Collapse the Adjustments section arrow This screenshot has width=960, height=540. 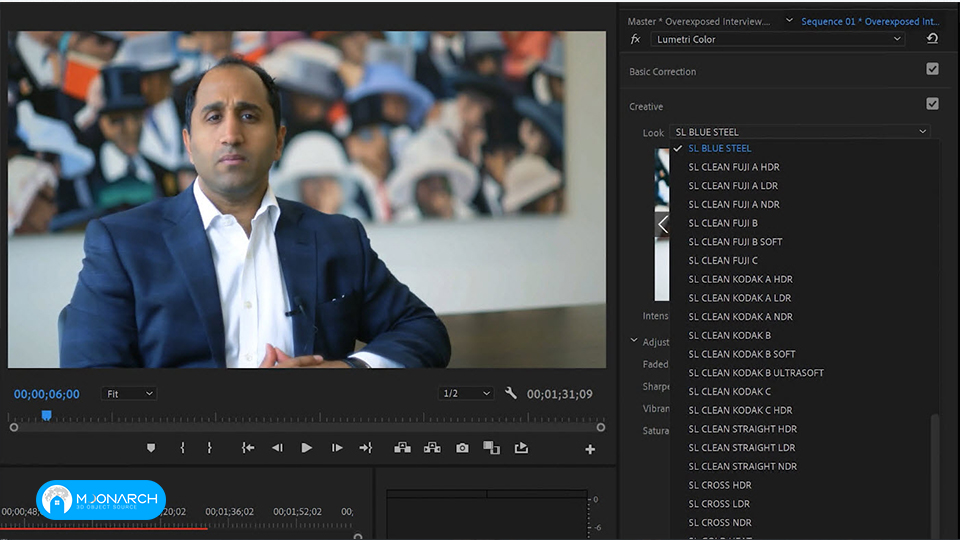click(x=634, y=340)
